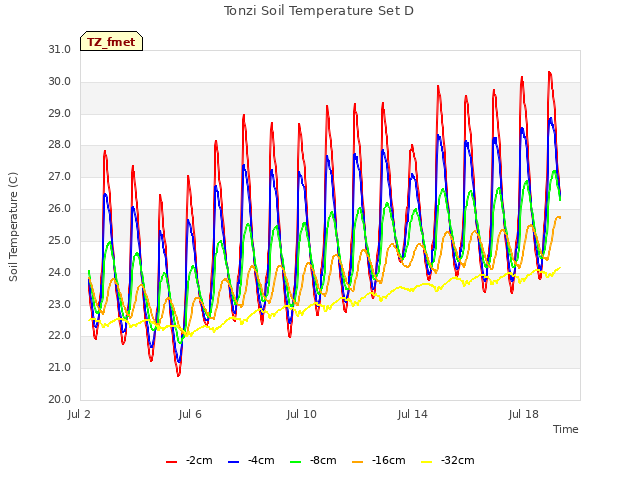Viewport: 640px width, 480px height.
Task: Click the 22.0 y-axis tick label
Action: [60, 336]
